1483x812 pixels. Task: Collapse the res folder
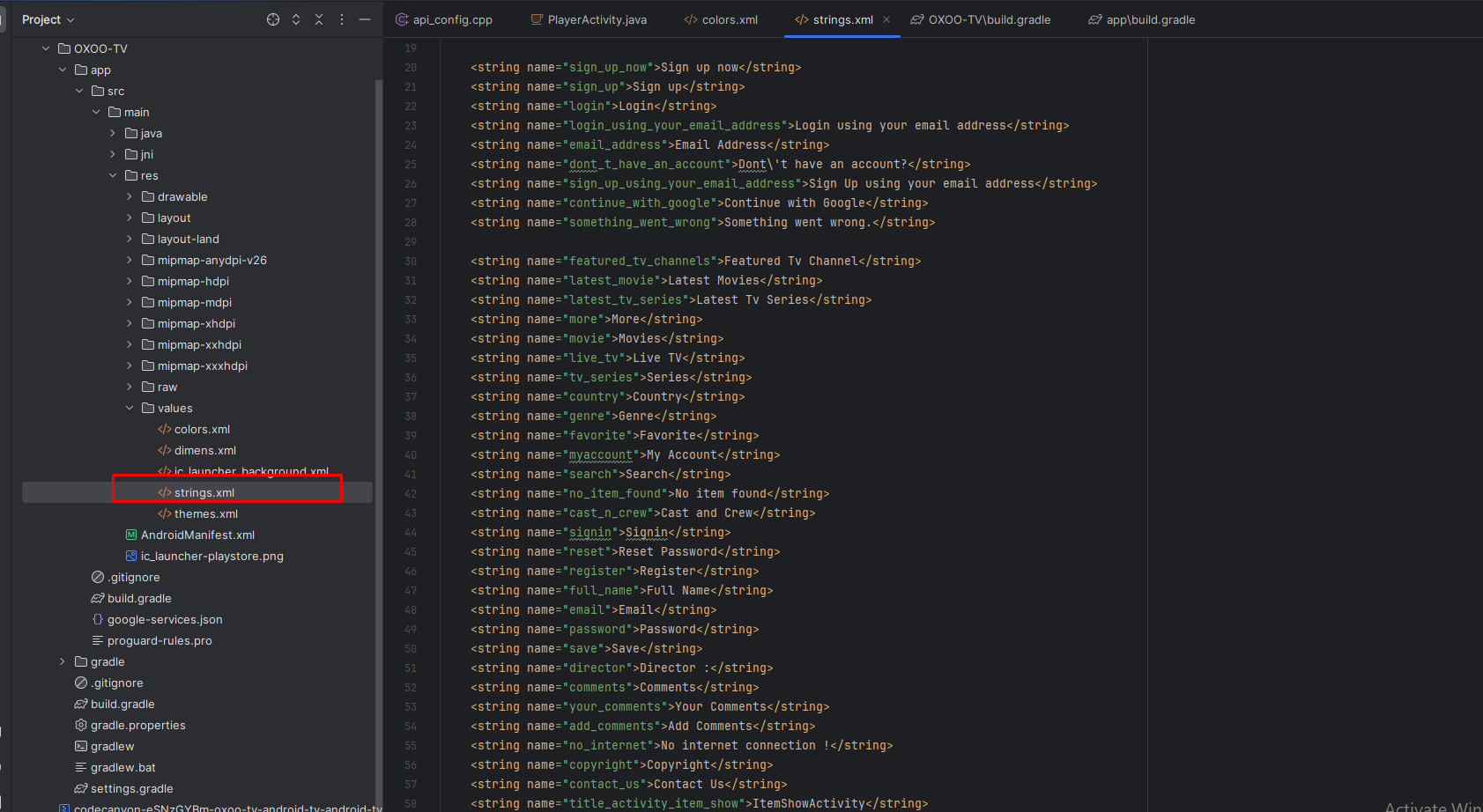[113, 175]
